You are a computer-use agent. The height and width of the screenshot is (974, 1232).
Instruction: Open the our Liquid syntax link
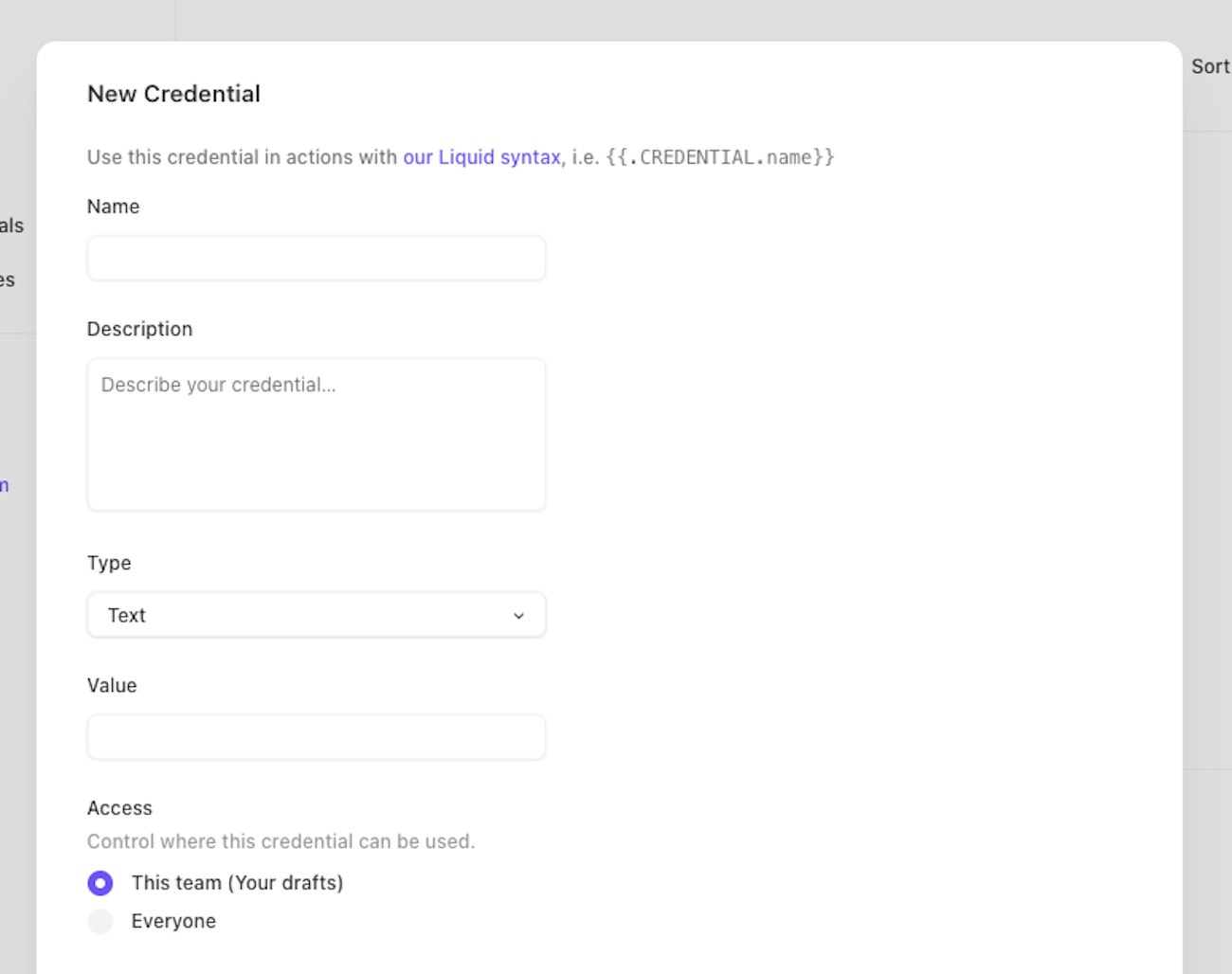481,157
